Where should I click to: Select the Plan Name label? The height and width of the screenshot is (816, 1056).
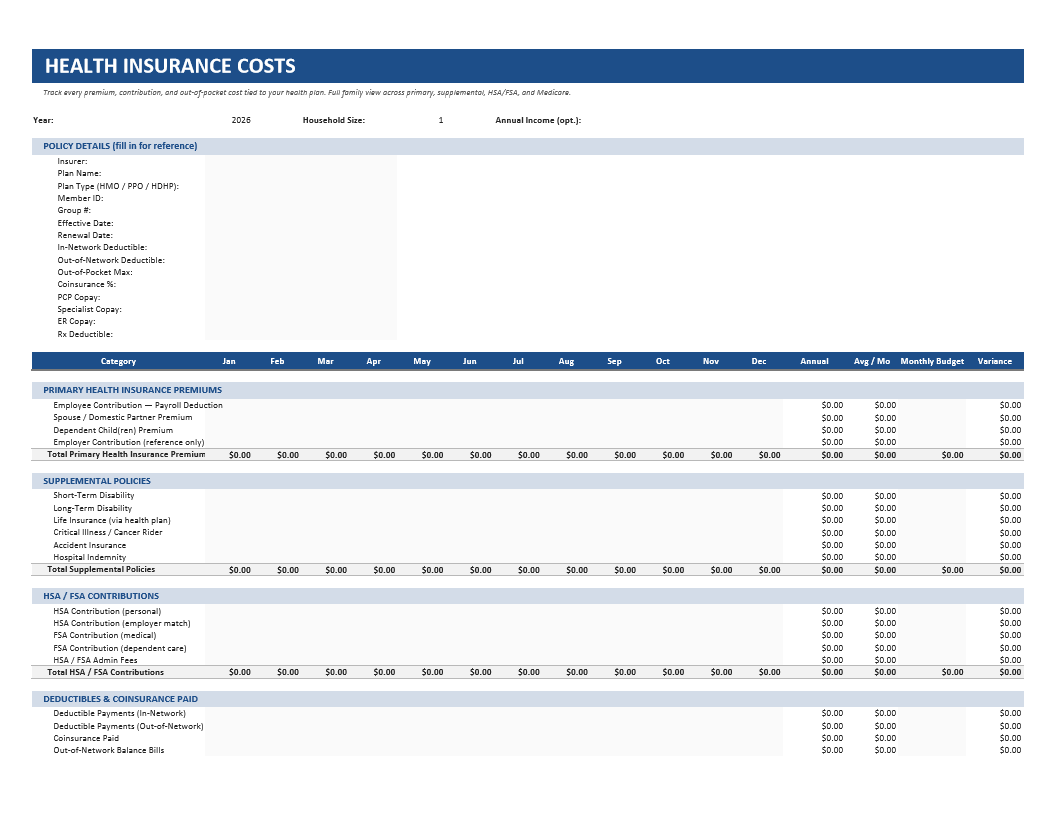pos(79,174)
